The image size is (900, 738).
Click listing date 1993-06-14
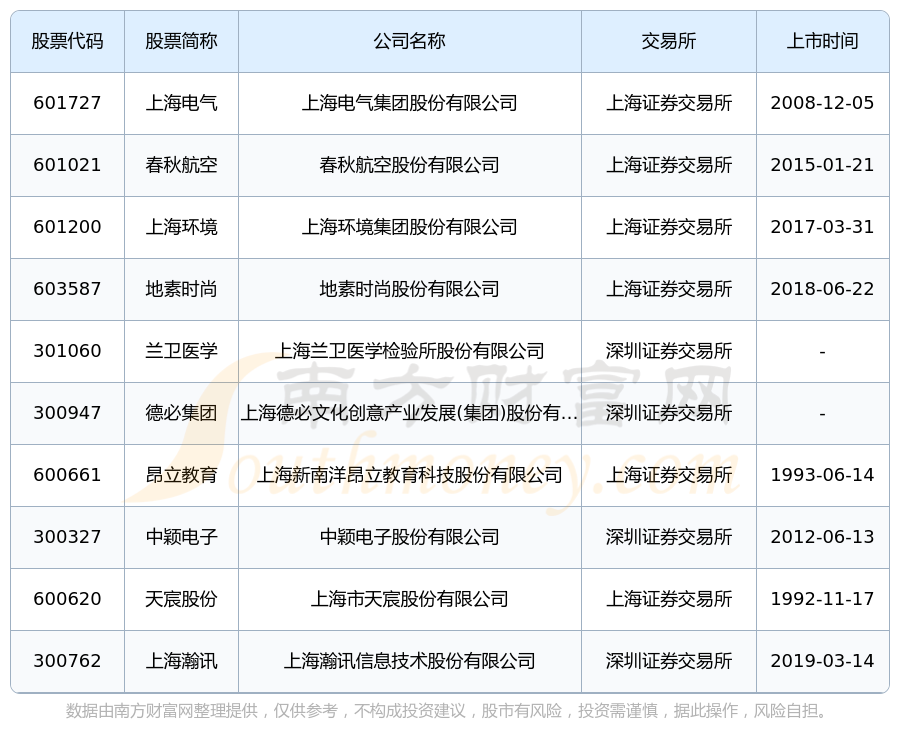tap(823, 475)
